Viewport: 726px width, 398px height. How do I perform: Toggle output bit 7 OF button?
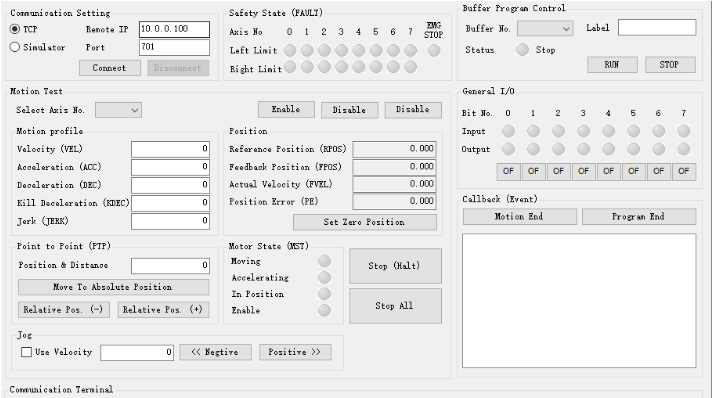click(x=683, y=171)
